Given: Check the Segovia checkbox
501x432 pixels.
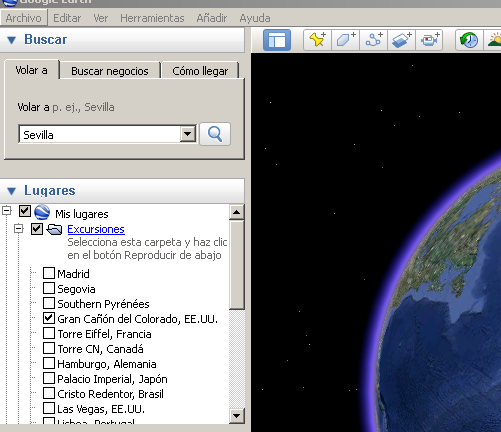Looking at the screenshot, I should tap(49, 288).
